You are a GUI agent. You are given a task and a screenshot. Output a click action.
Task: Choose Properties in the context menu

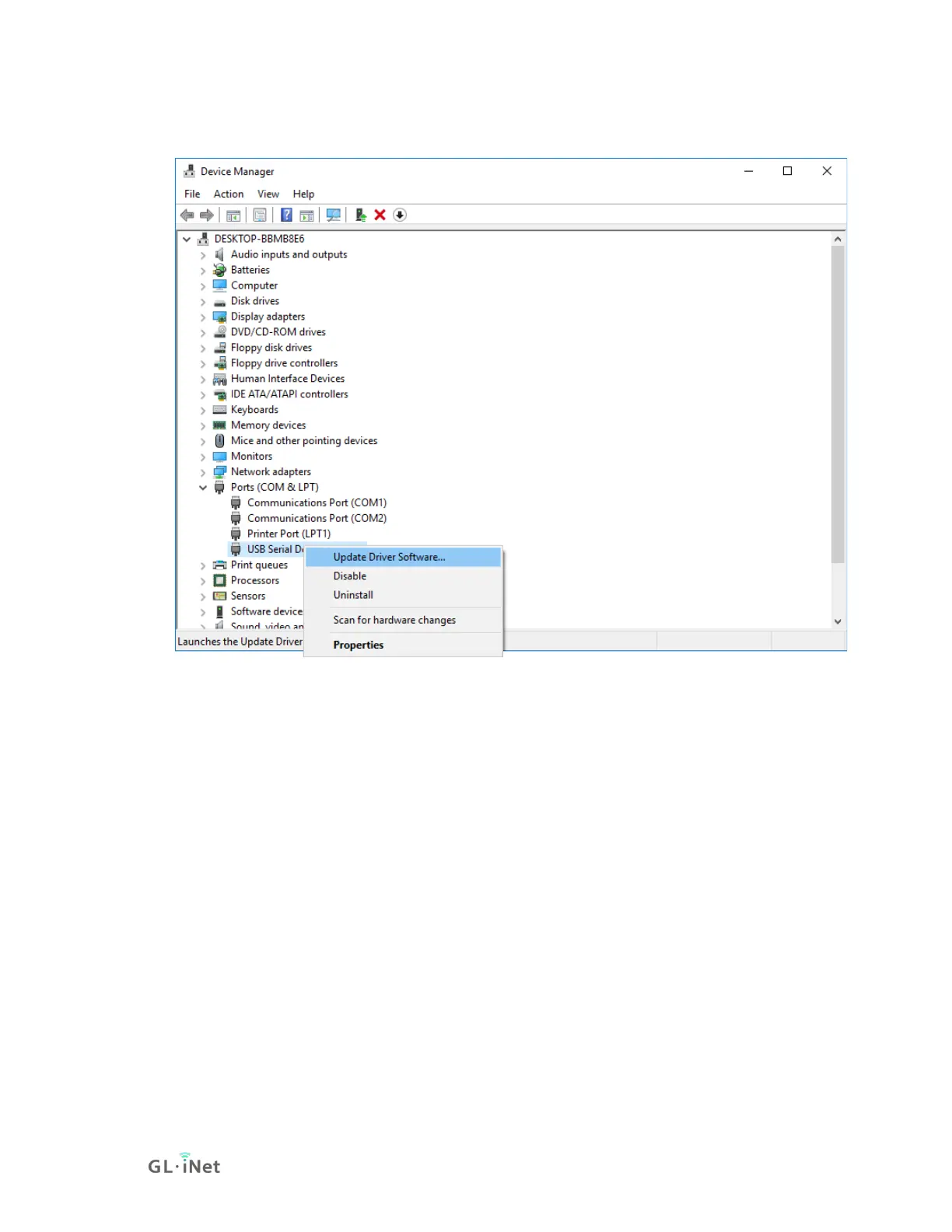(403, 646)
